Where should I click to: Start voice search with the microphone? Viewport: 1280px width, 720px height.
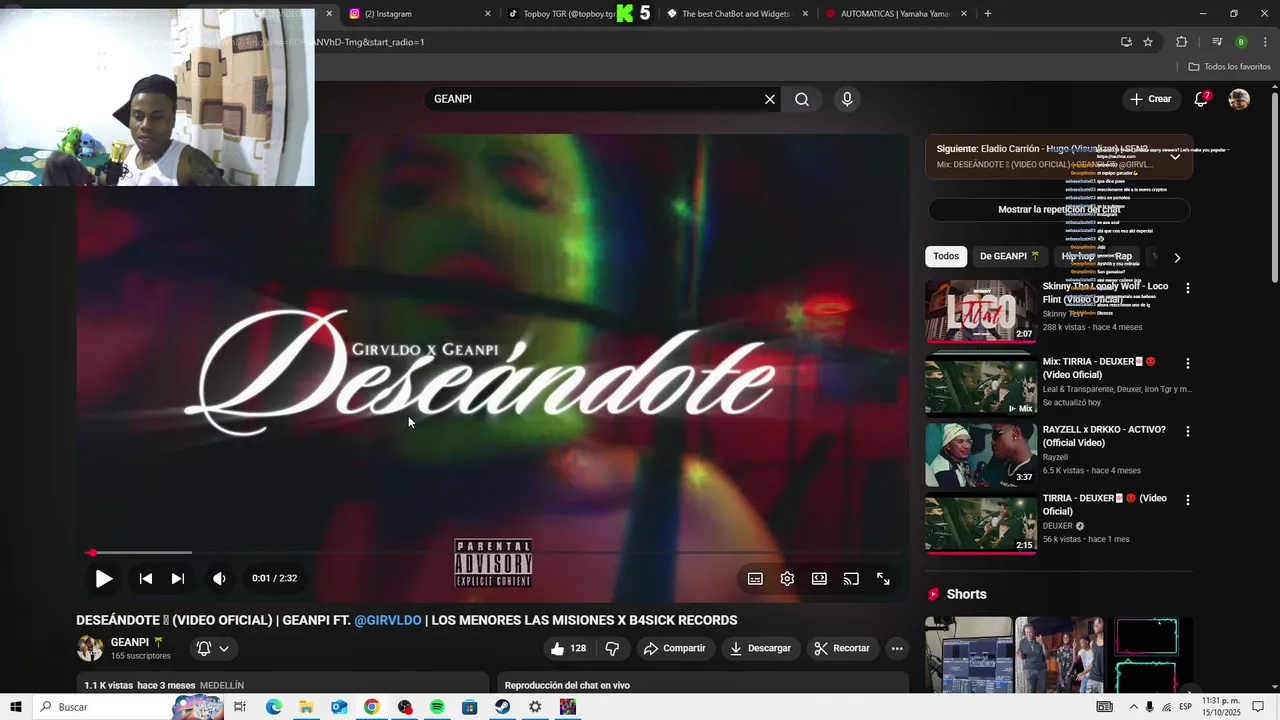click(847, 99)
